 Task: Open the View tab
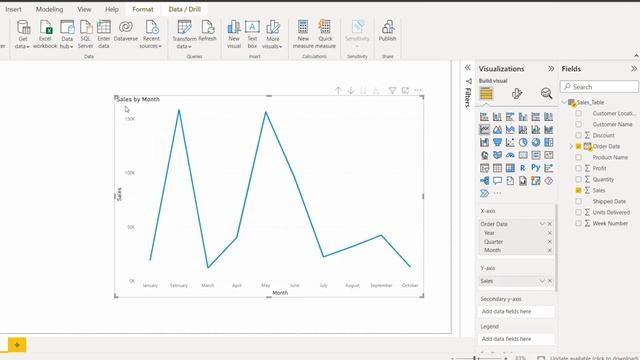pos(84,9)
